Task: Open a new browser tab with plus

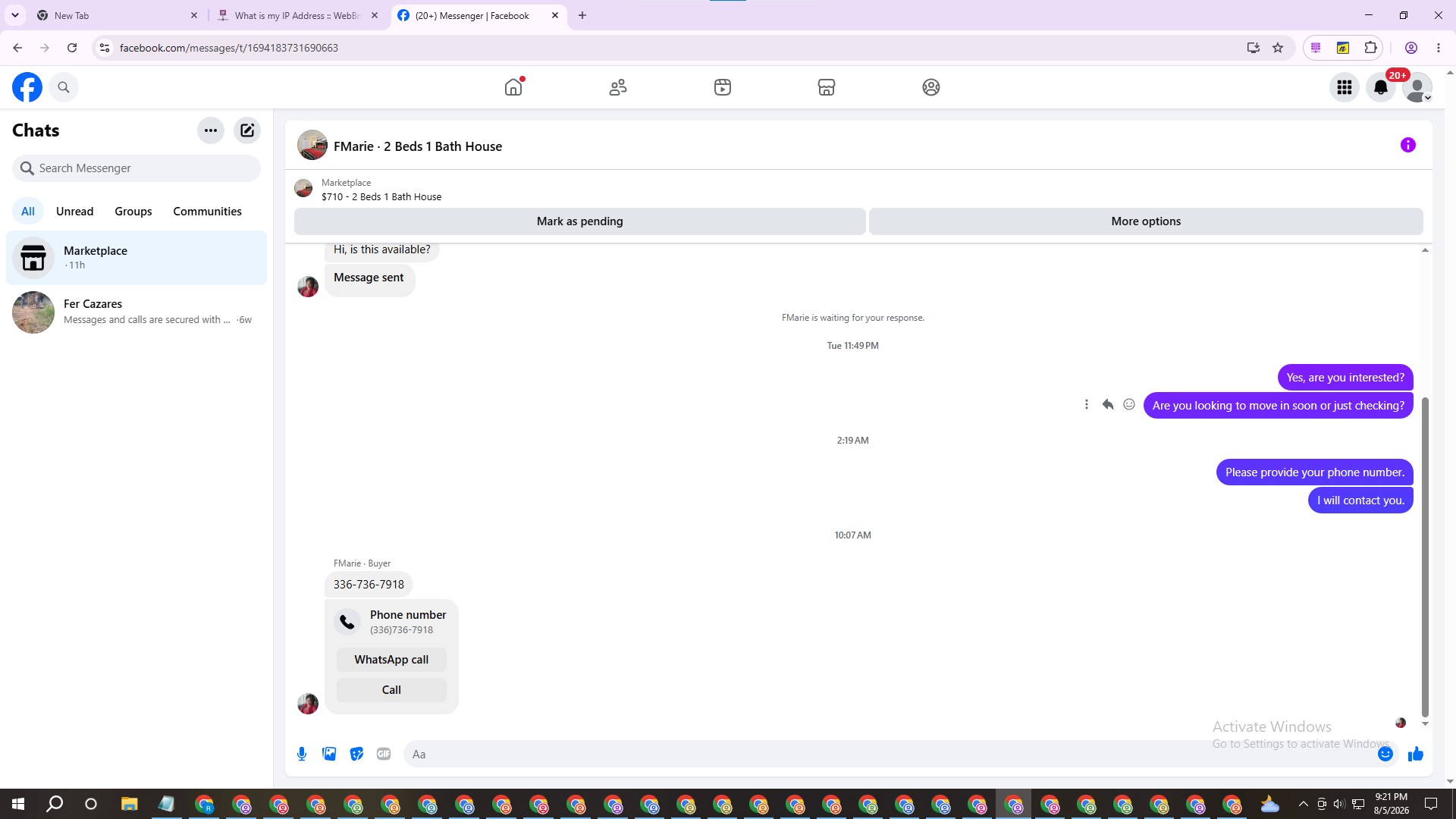Action: (x=582, y=15)
